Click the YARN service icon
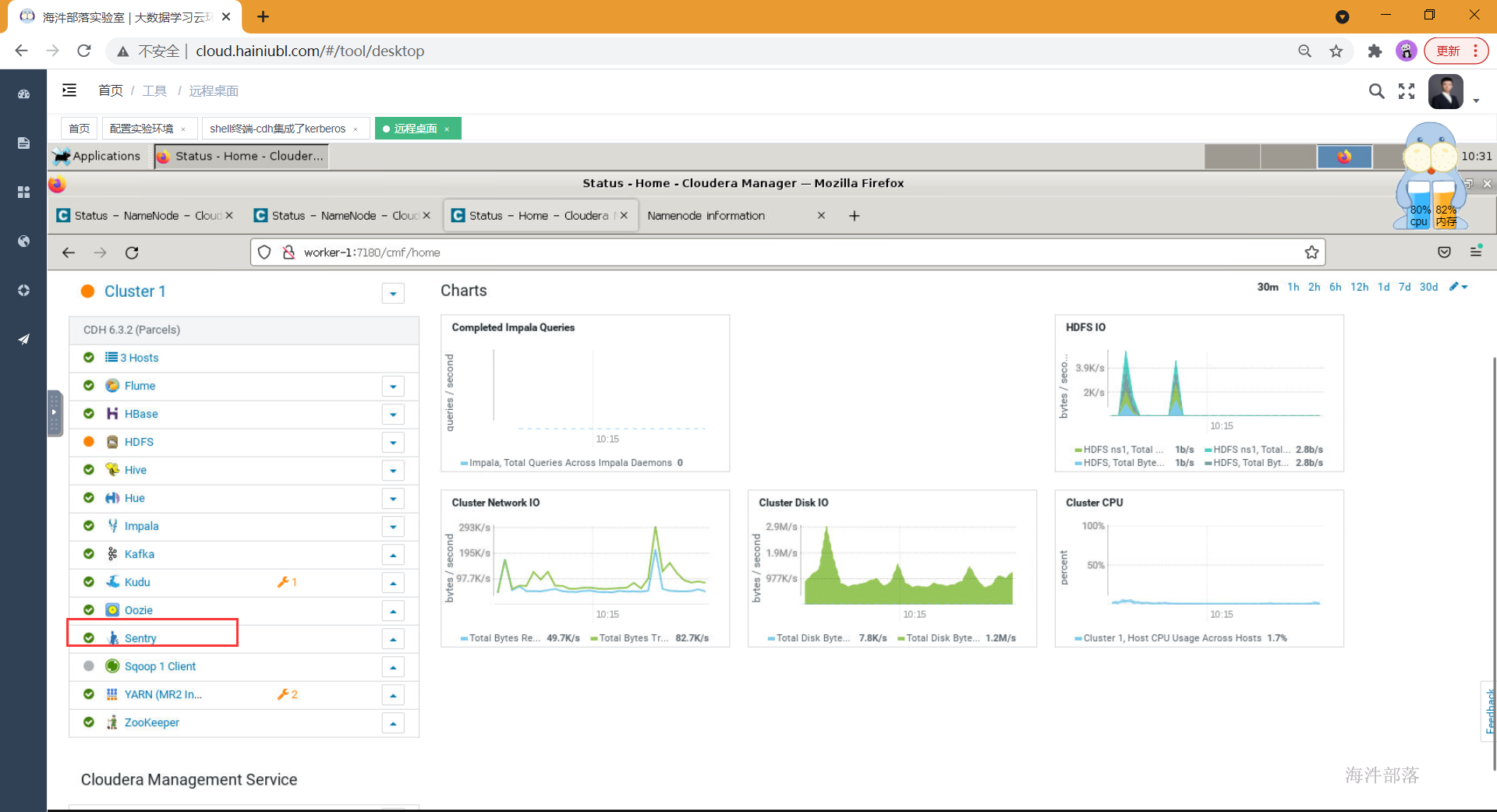1497x812 pixels. coord(112,694)
